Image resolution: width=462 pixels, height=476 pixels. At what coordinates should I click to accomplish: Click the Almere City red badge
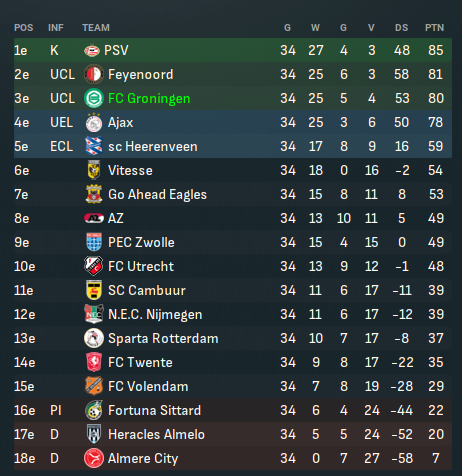pos(94,458)
